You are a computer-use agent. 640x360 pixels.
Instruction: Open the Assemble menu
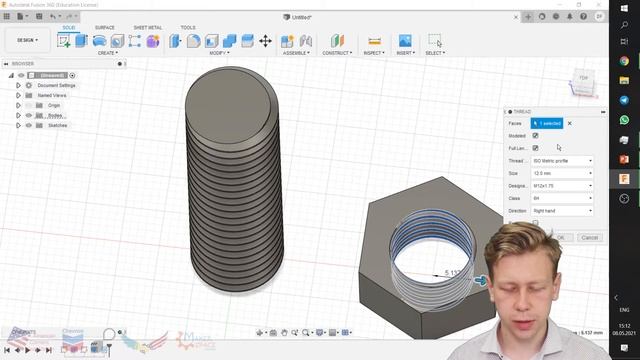(x=296, y=53)
